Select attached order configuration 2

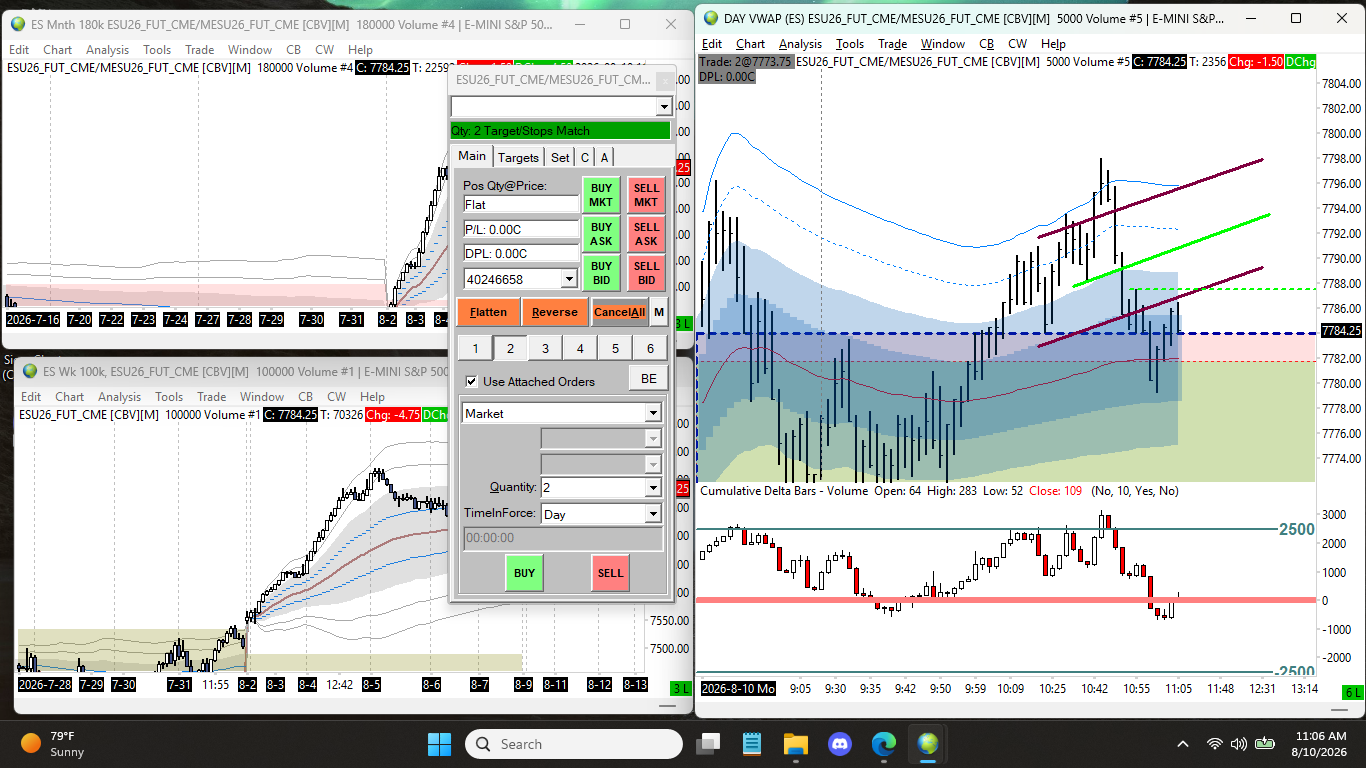click(510, 348)
